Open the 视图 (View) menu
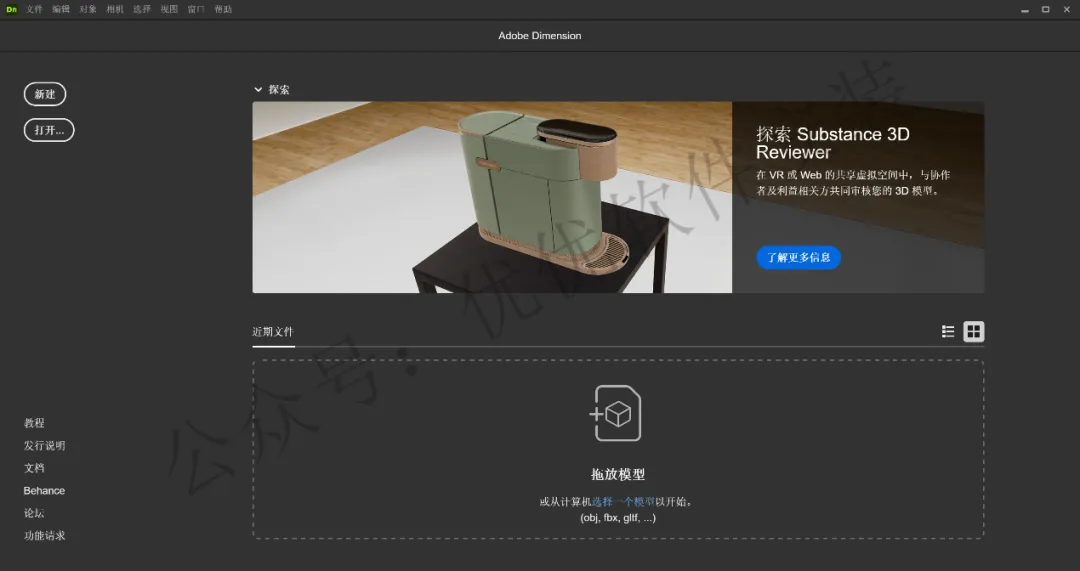 coord(169,9)
